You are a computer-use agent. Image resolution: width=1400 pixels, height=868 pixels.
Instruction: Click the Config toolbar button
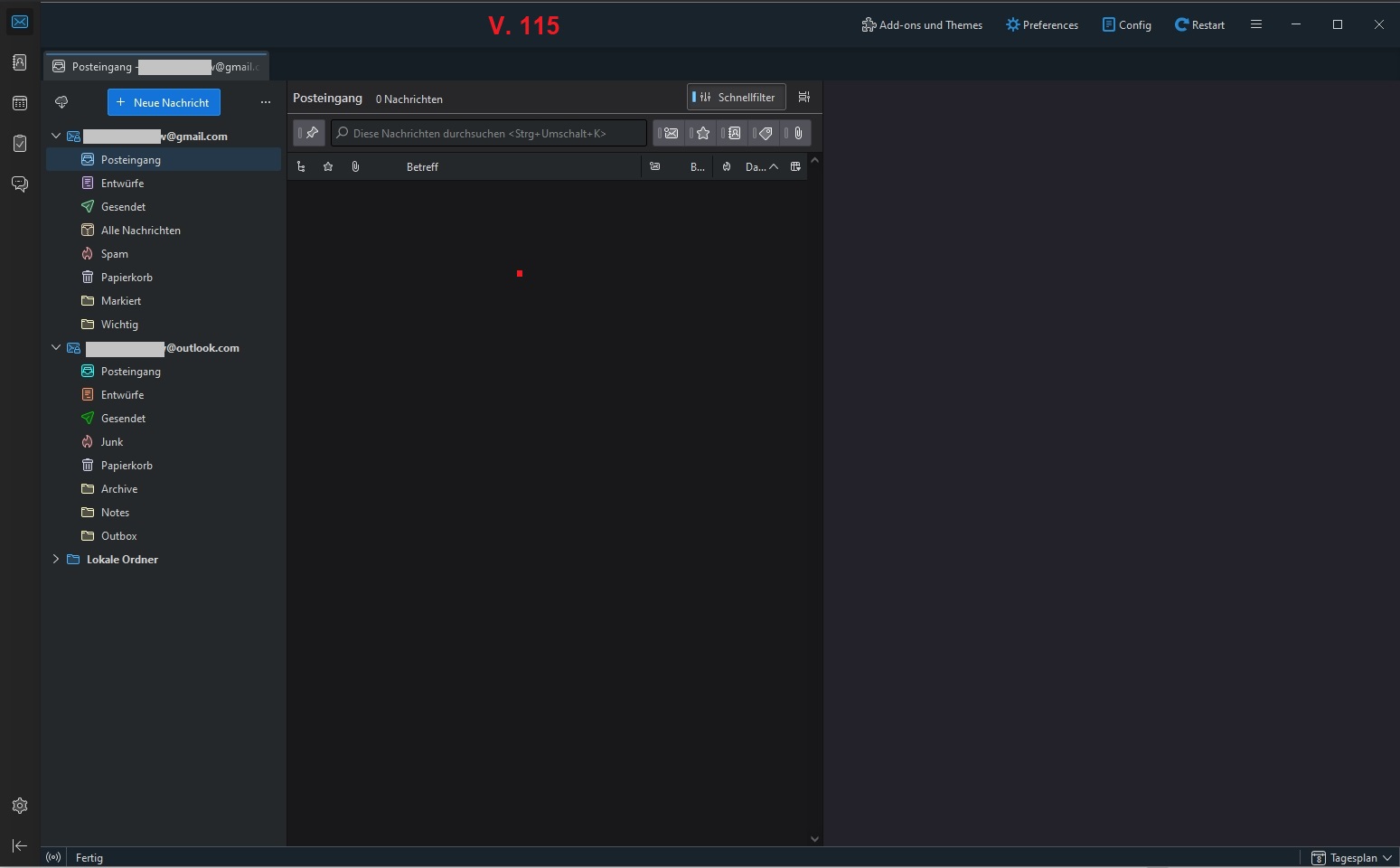click(x=1127, y=25)
